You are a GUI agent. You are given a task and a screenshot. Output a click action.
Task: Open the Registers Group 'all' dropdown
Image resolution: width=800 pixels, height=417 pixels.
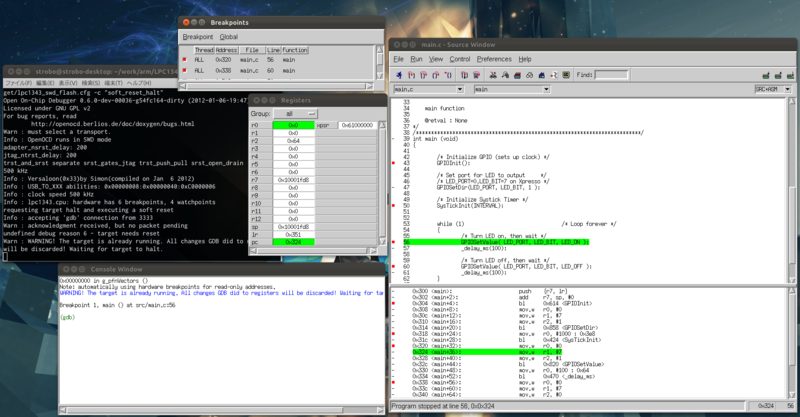pyautogui.click(x=295, y=113)
